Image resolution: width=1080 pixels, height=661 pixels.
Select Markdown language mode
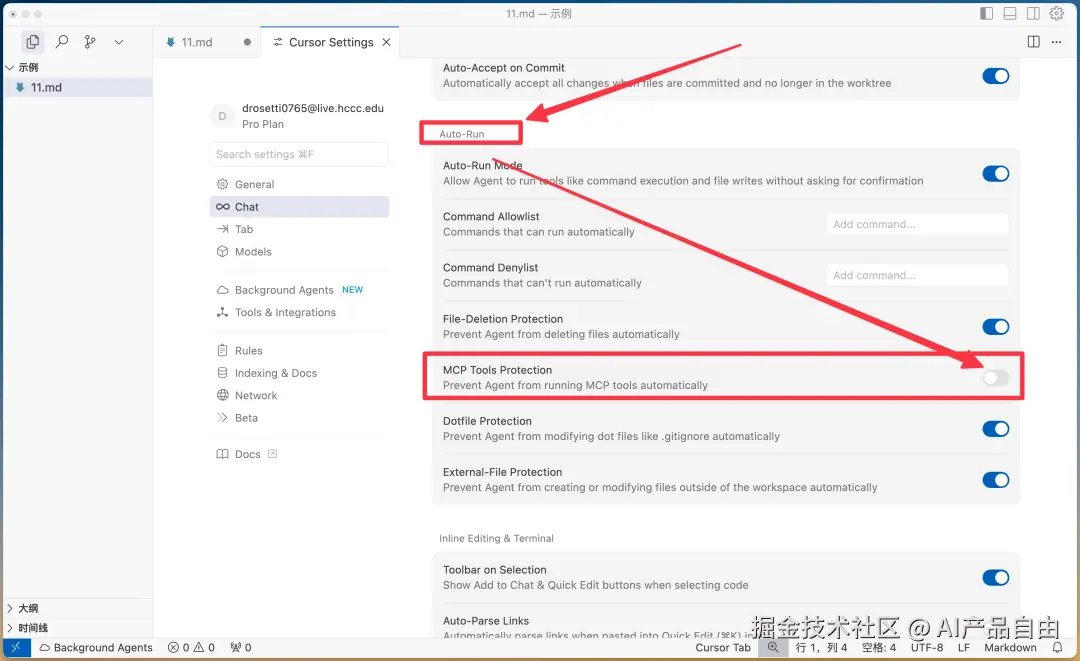coord(1010,647)
